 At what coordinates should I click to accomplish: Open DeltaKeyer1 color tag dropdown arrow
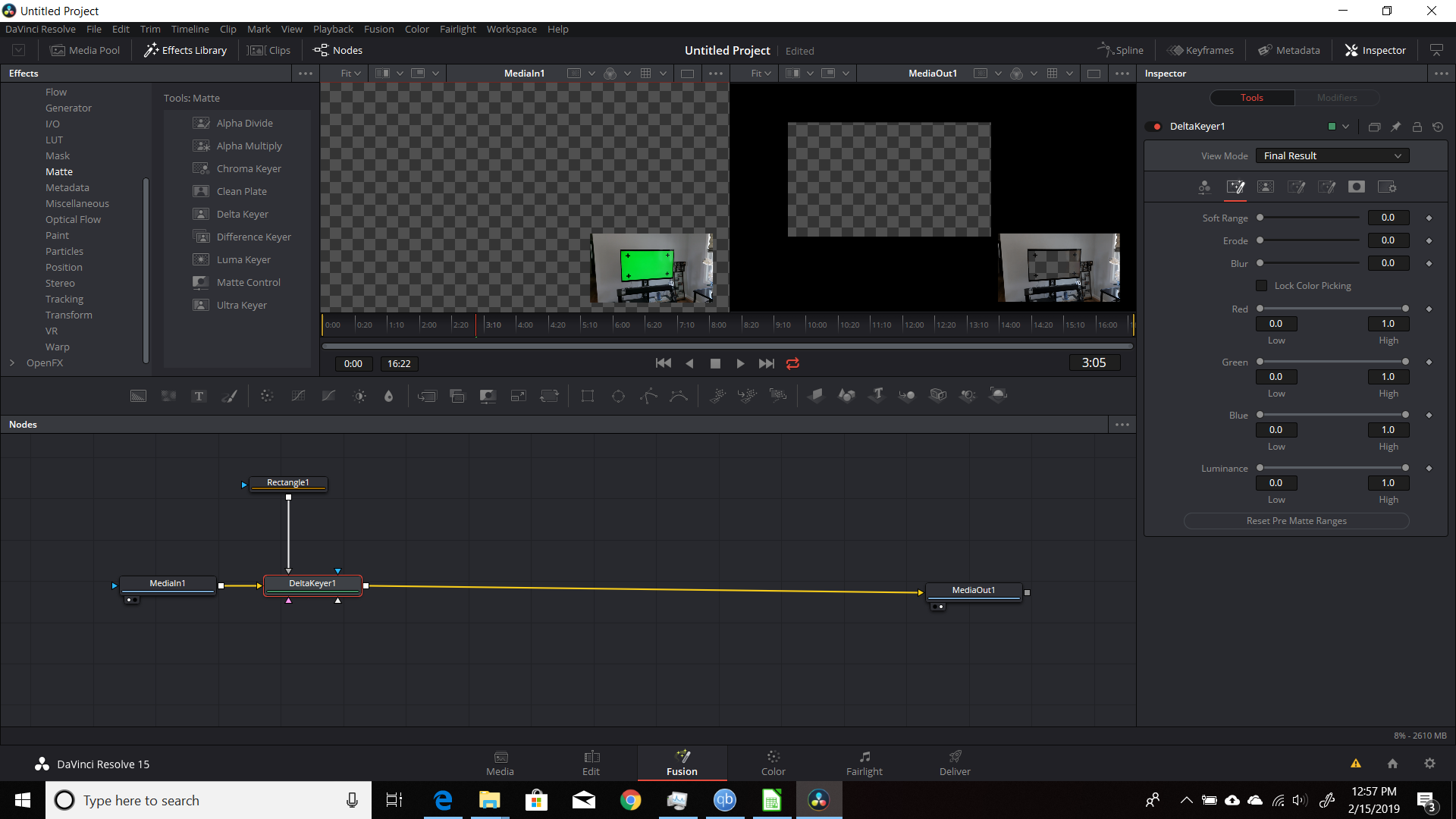1345,127
